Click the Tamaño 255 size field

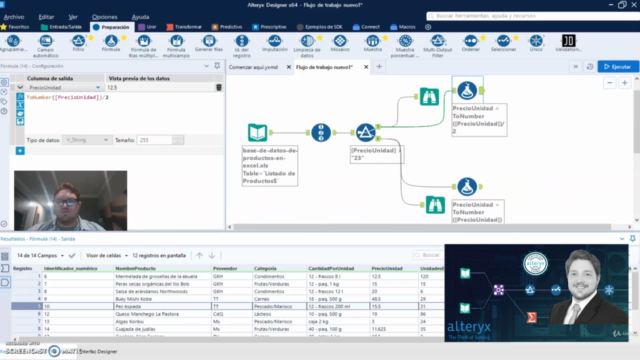tap(155, 140)
